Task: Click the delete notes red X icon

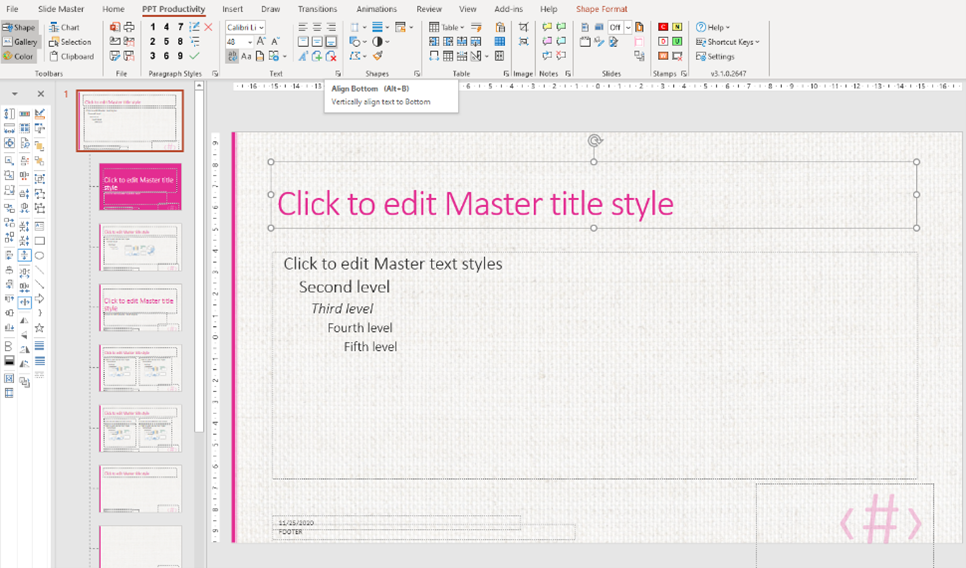Action: [561, 56]
